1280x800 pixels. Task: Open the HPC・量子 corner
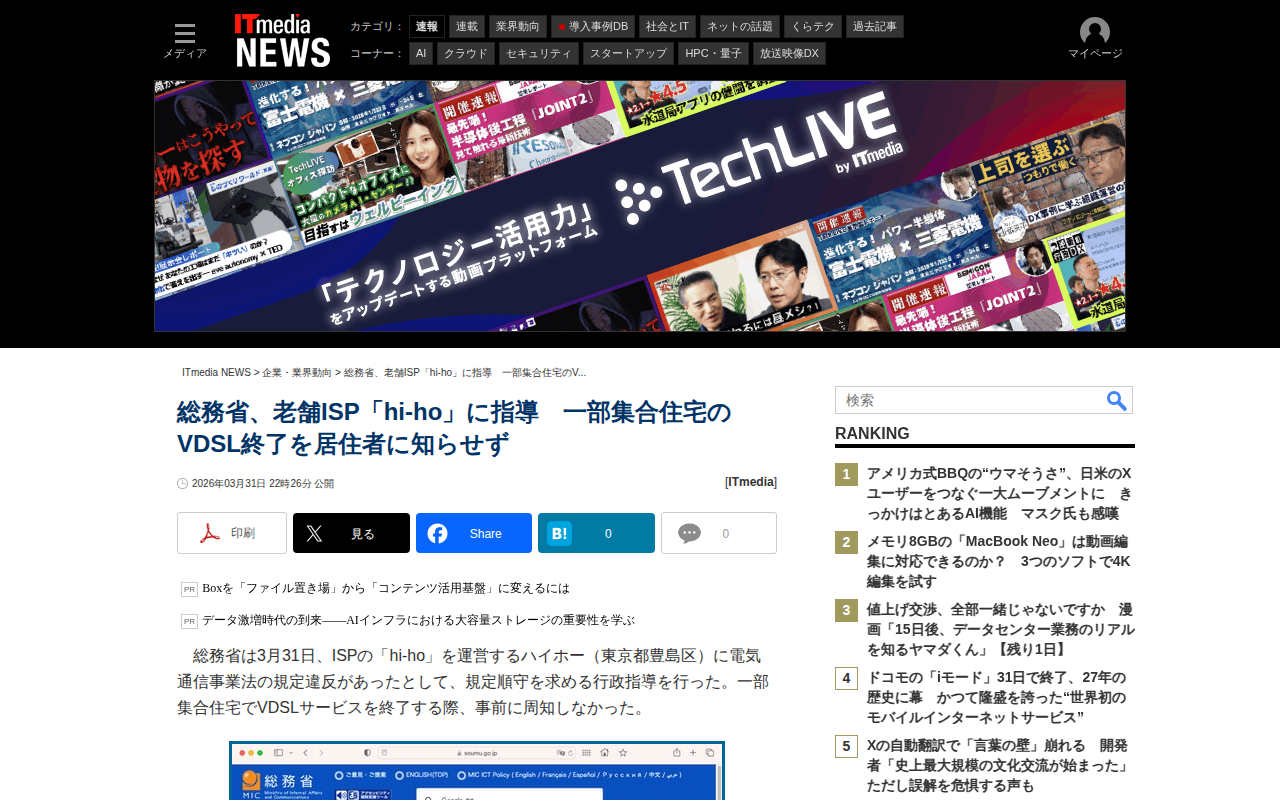click(x=713, y=53)
